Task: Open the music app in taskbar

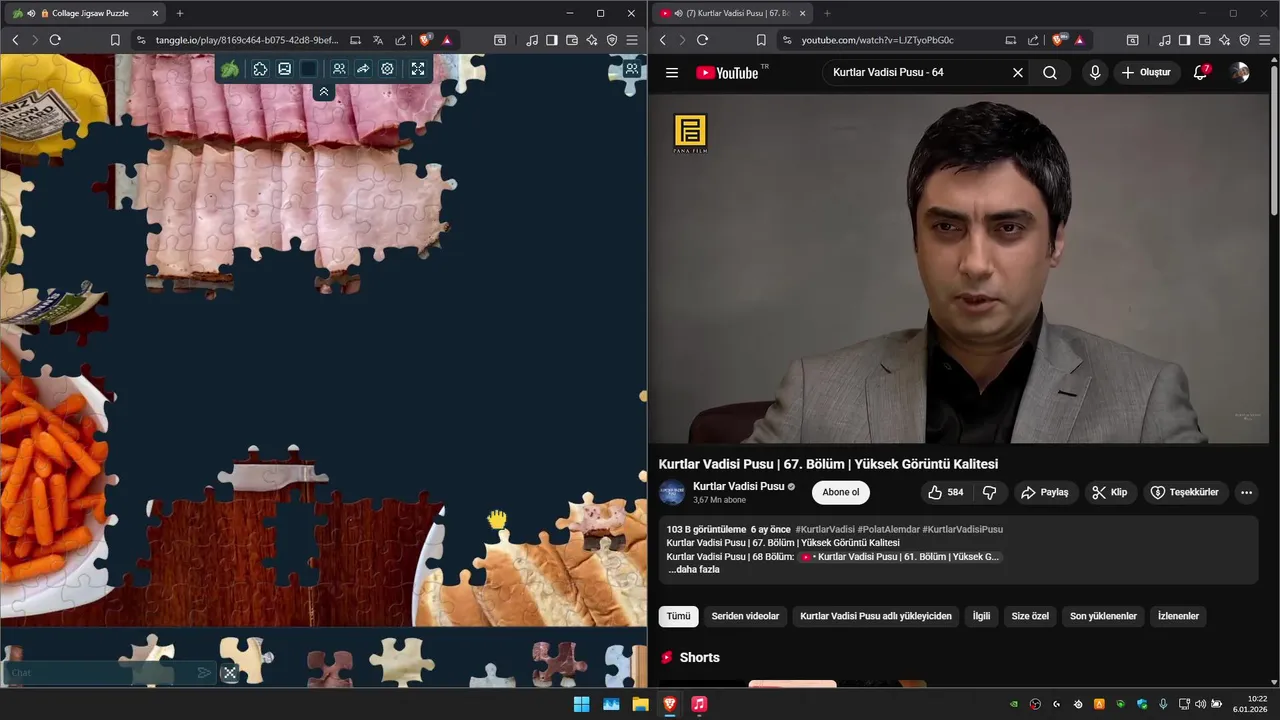Action: pos(699,704)
